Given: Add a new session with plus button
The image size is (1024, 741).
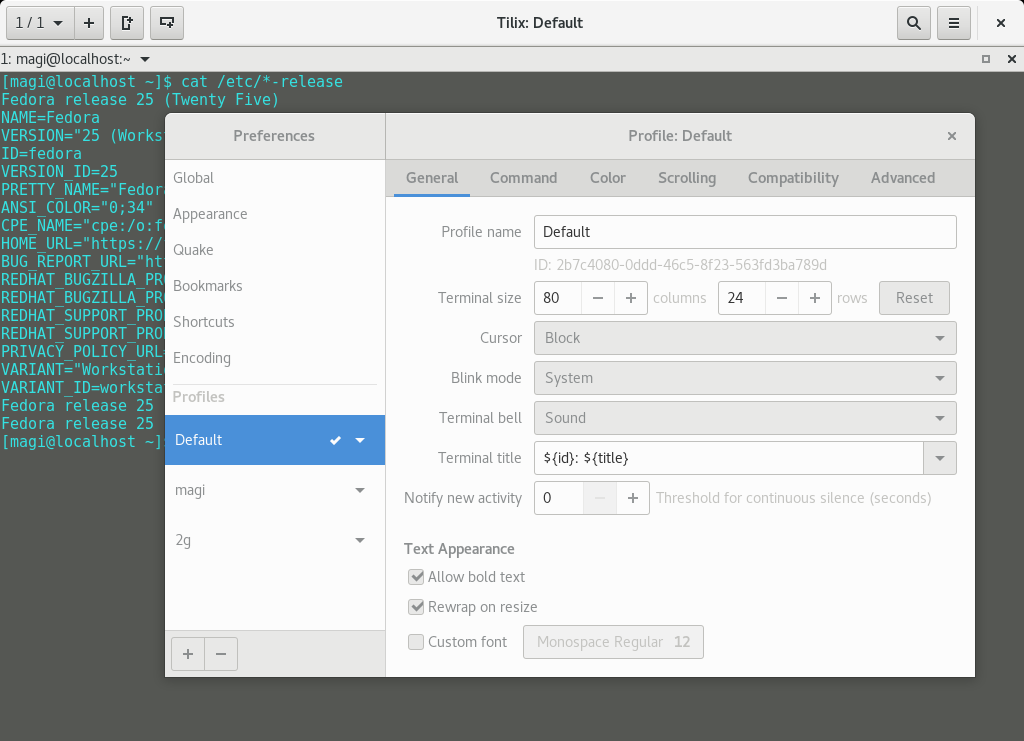Looking at the screenshot, I should (x=89, y=23).
